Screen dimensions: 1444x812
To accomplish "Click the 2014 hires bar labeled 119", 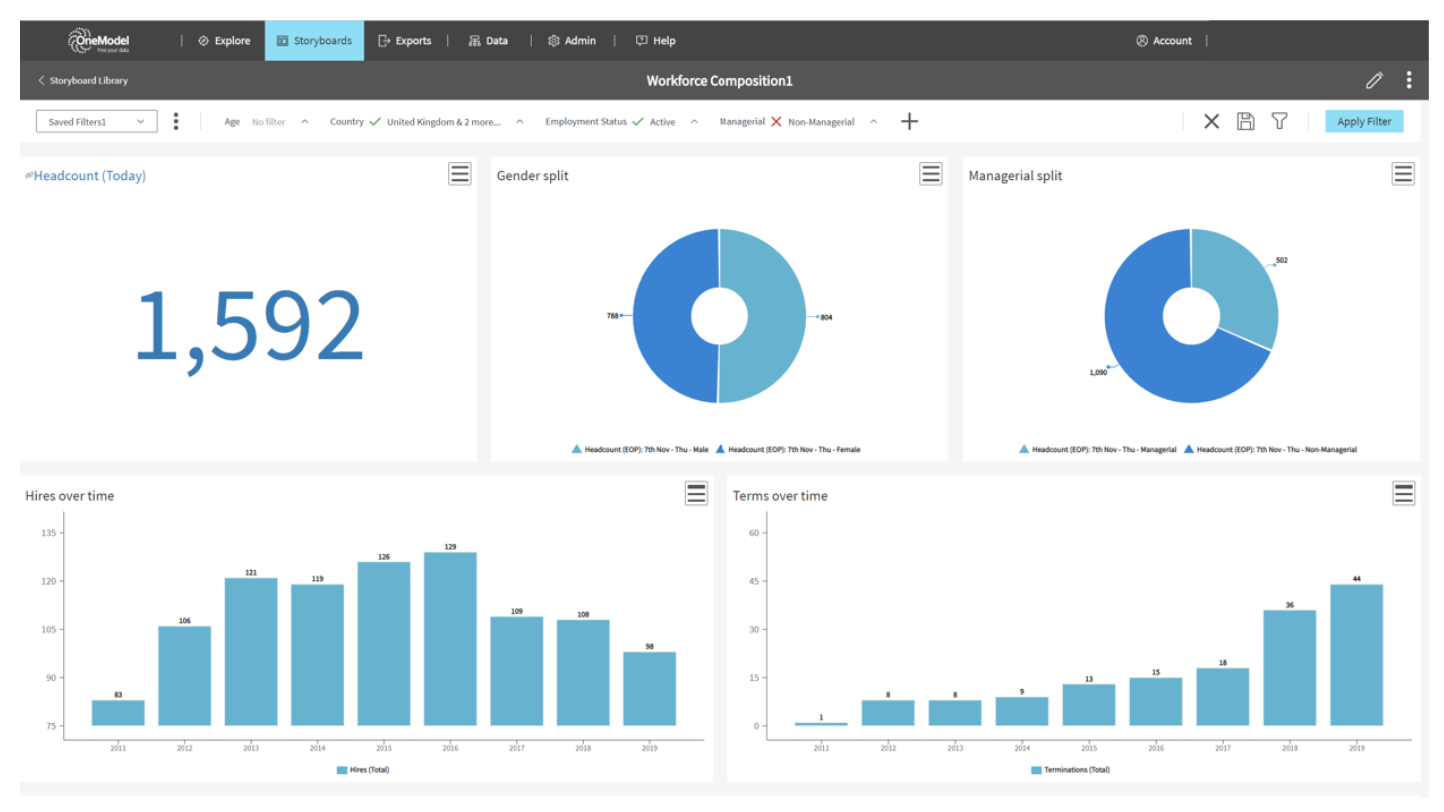I will click(x=317, y=655).
